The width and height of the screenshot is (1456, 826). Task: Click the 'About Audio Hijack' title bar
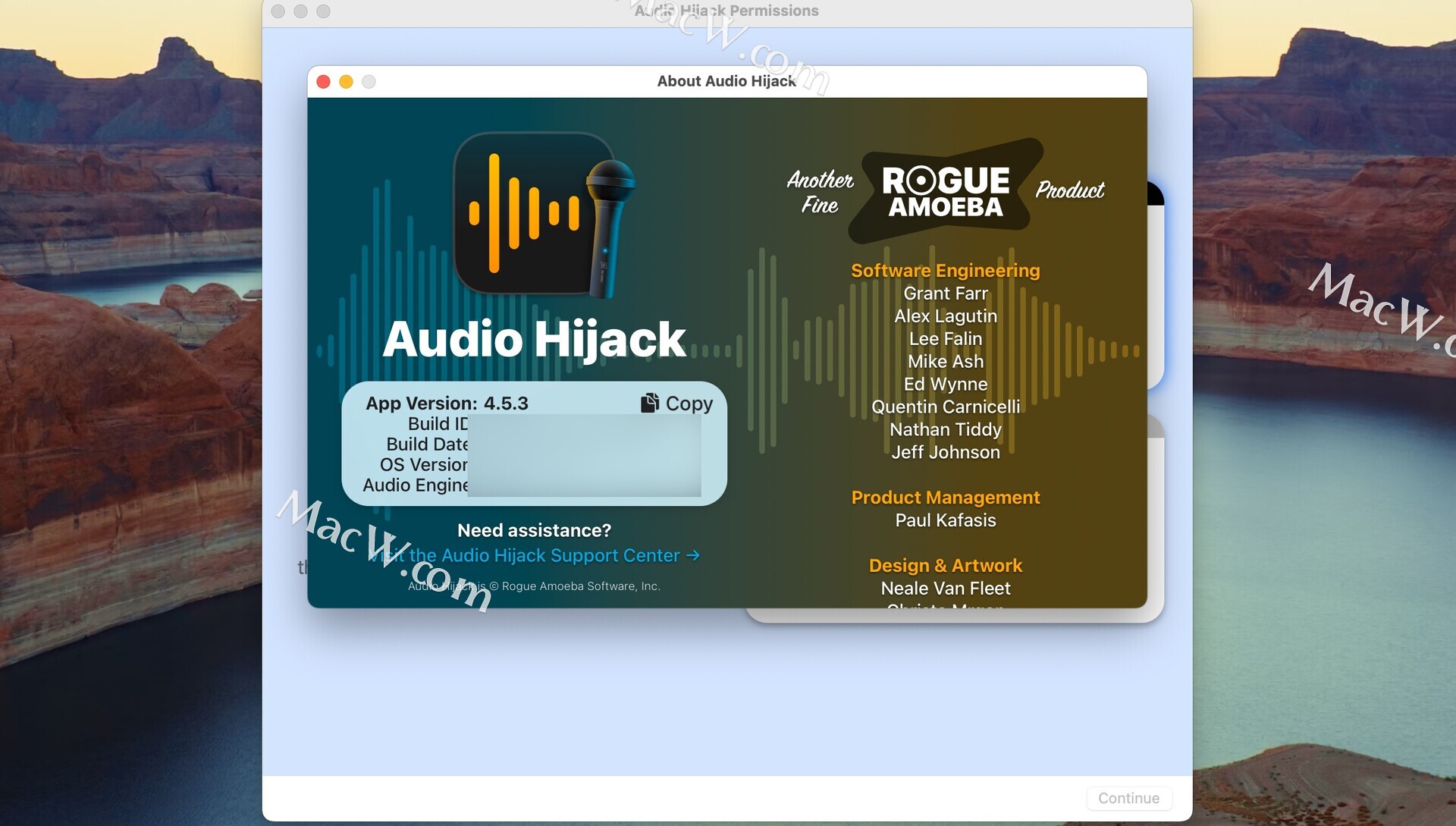coord(726,81)
